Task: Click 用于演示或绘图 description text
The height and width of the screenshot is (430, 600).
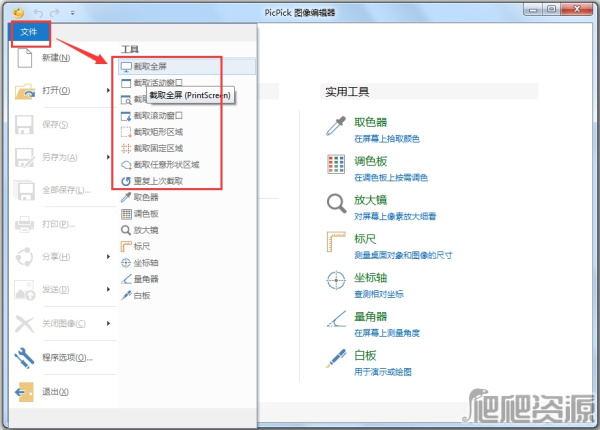Action: pos(383,372)
